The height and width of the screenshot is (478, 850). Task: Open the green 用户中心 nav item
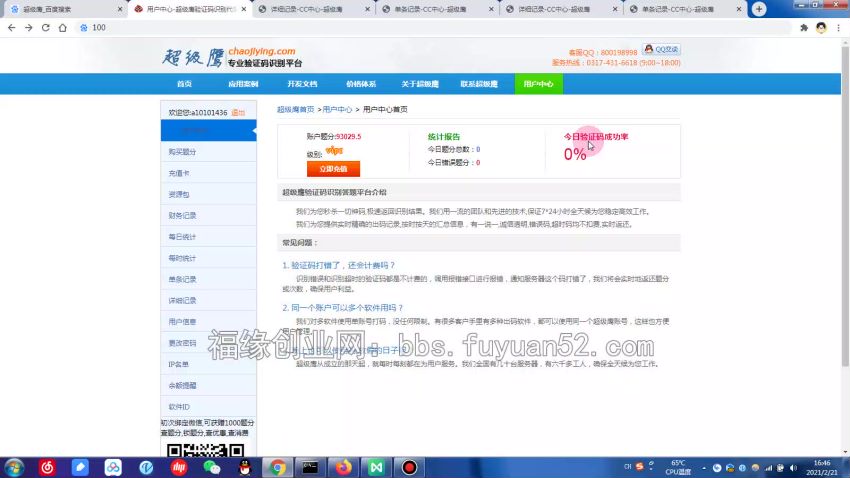[x=538, y=84]
